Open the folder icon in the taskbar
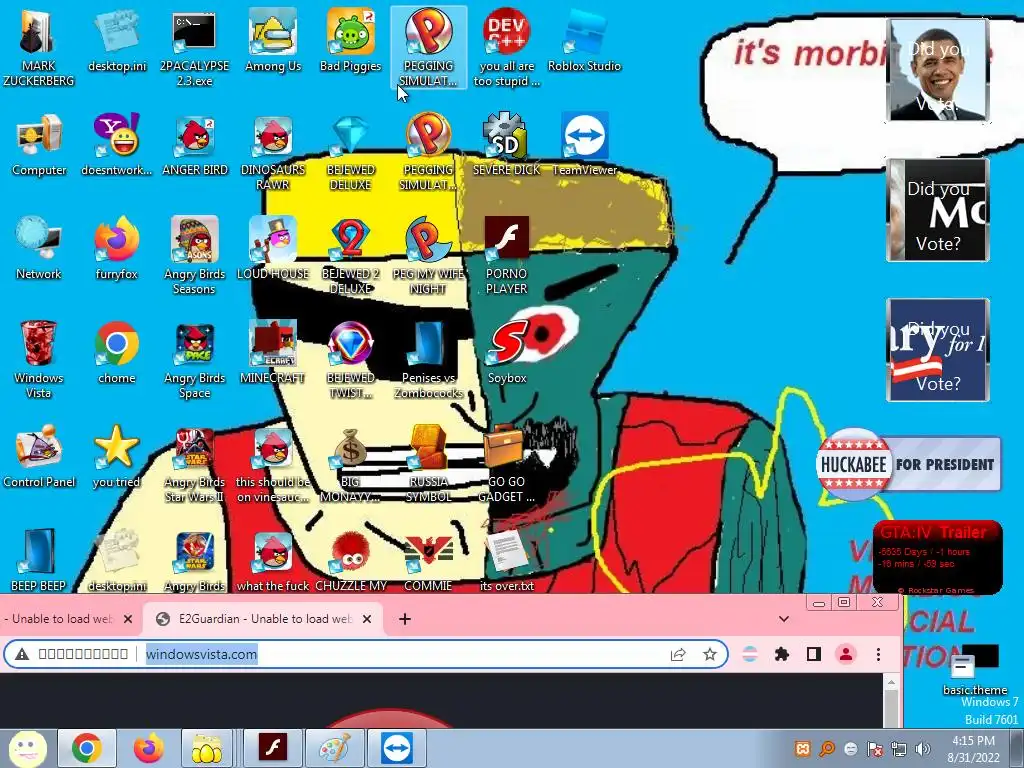Image resolution: width=1024 pixels, height=768 pixels. [207, 748]
